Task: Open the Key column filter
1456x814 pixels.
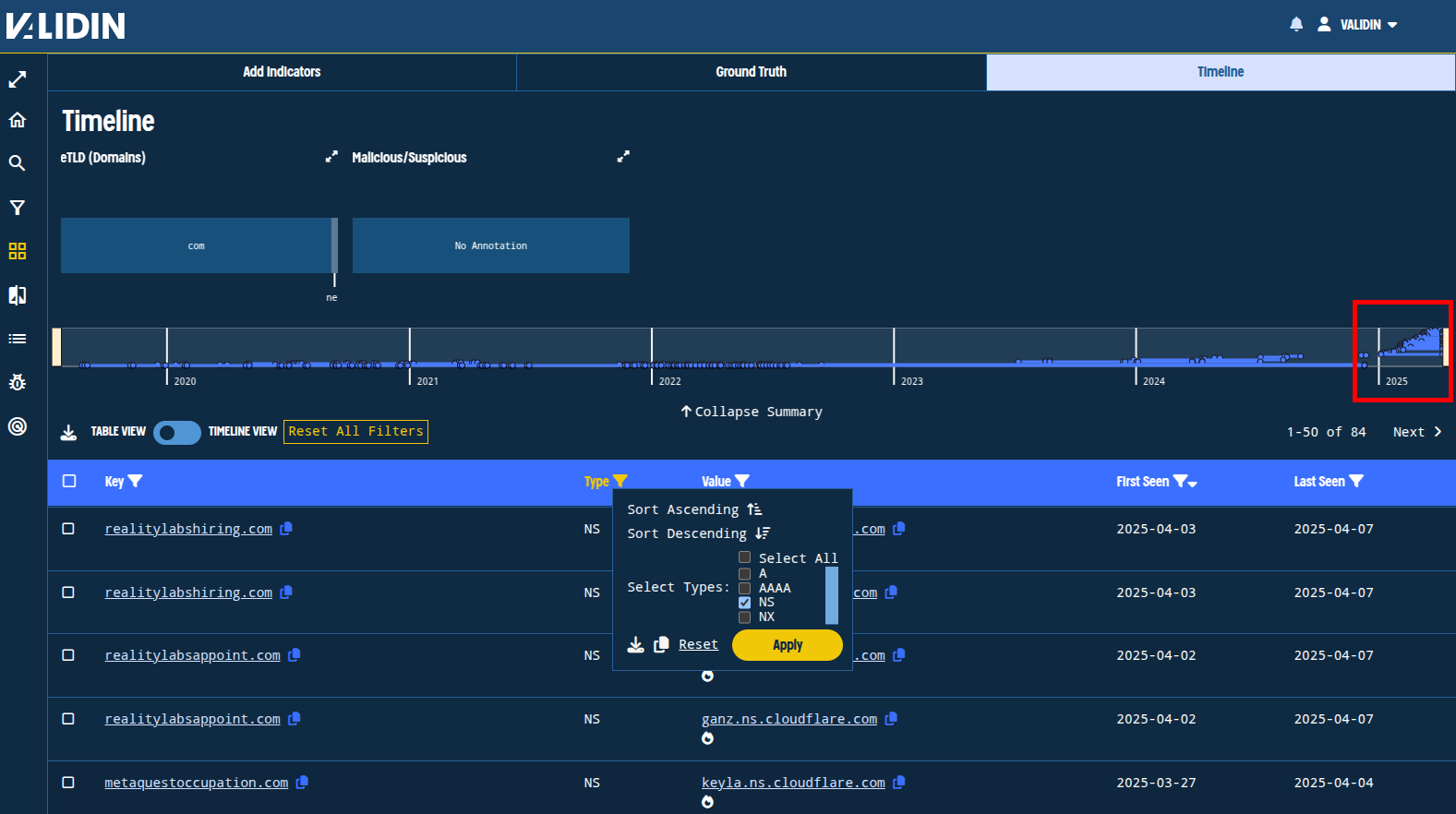Action: [x=135, y=481]
